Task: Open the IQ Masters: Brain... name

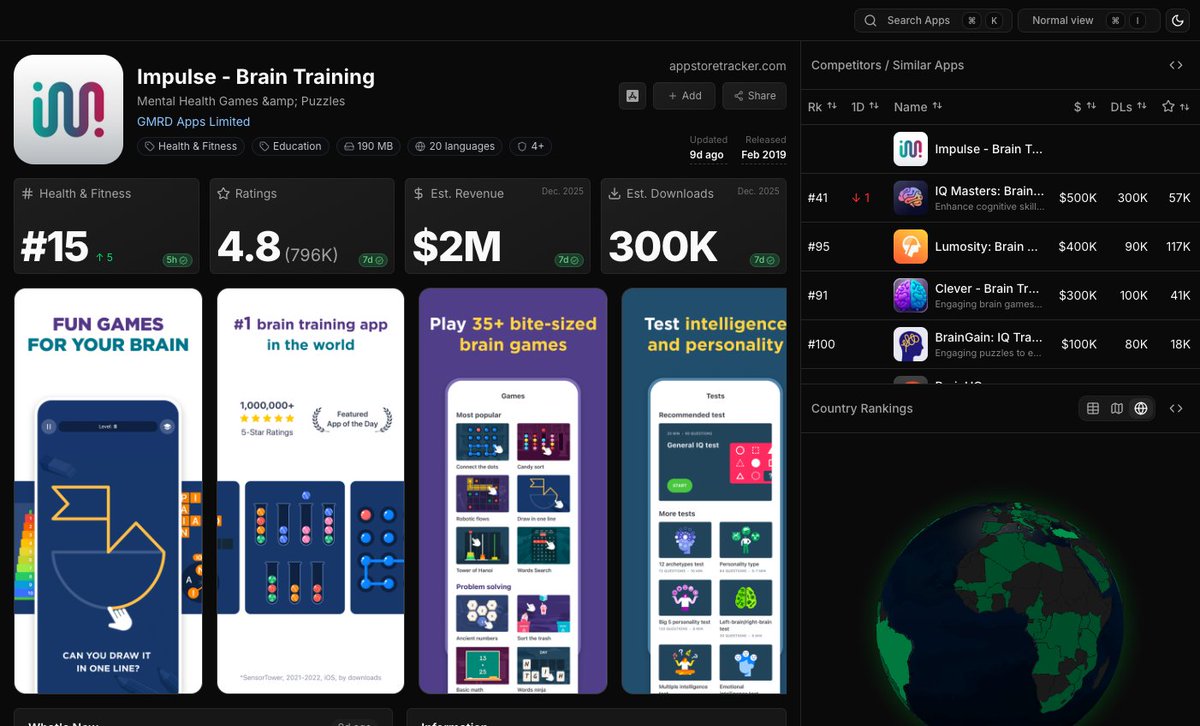Action: (x=989, y=191)
